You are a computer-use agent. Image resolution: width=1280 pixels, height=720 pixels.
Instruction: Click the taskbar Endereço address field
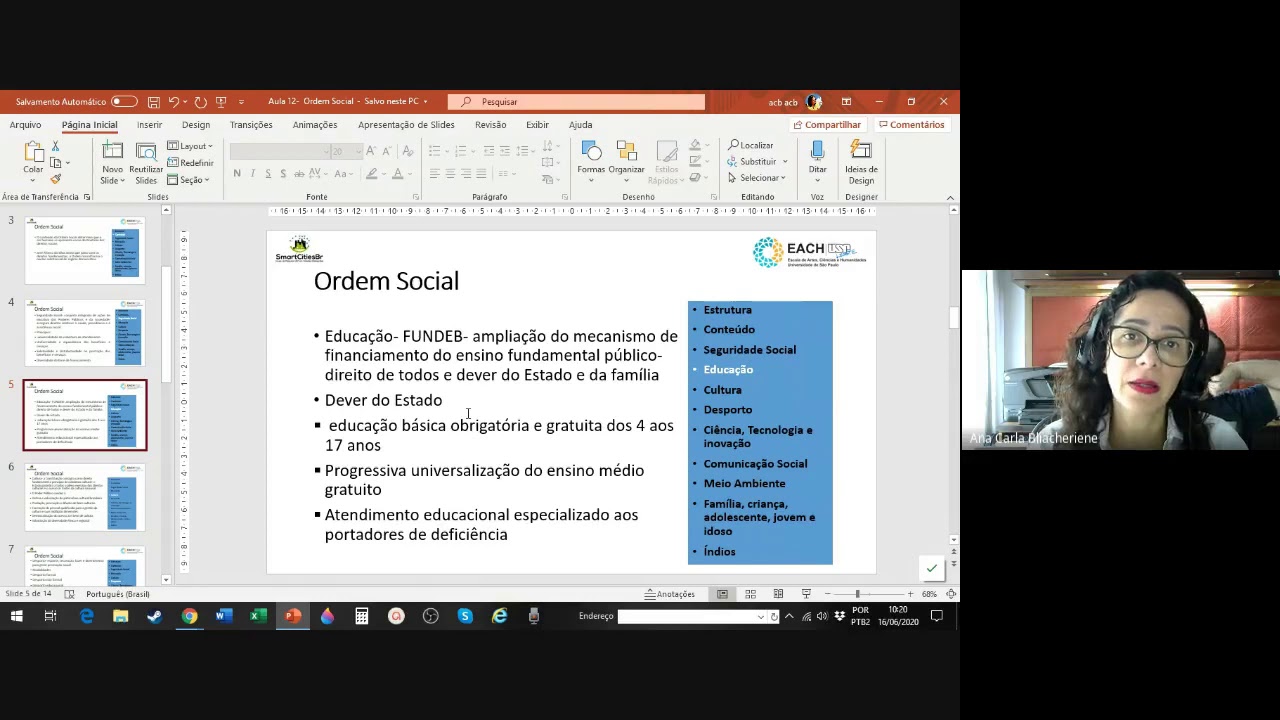(691, 616)
